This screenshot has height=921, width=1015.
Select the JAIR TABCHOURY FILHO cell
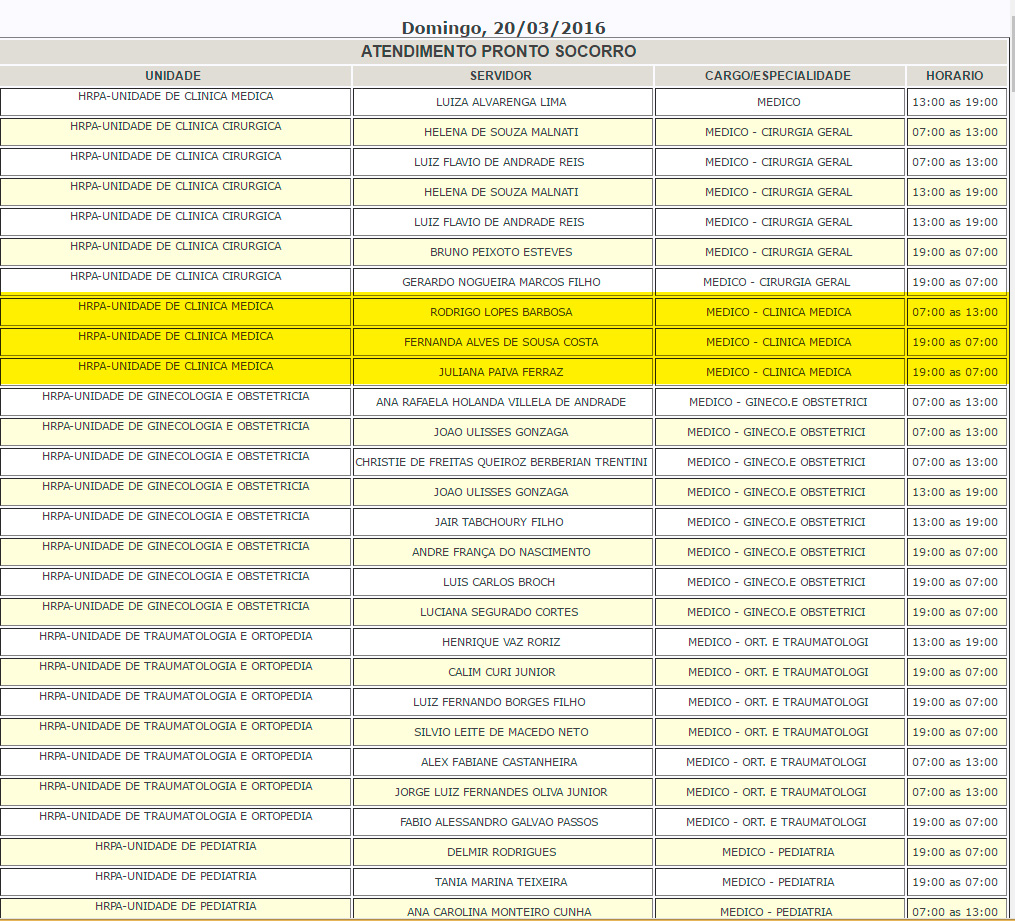[x=501, y=522]
